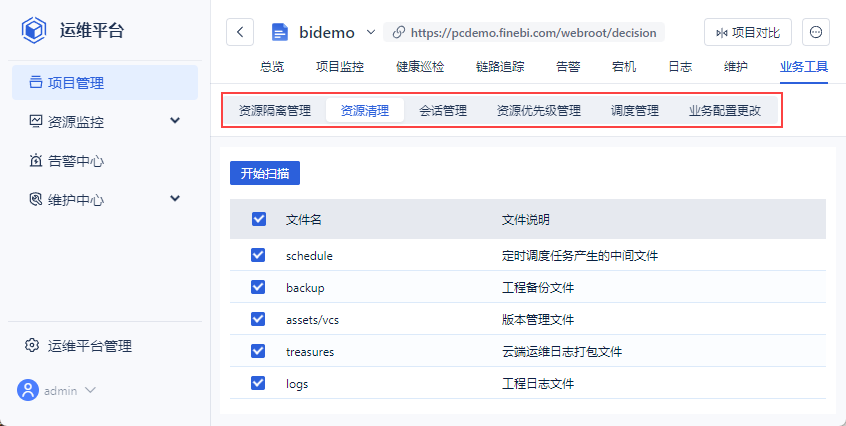
Task: Click the admin user avatar icon
Action: coord(27,390)
